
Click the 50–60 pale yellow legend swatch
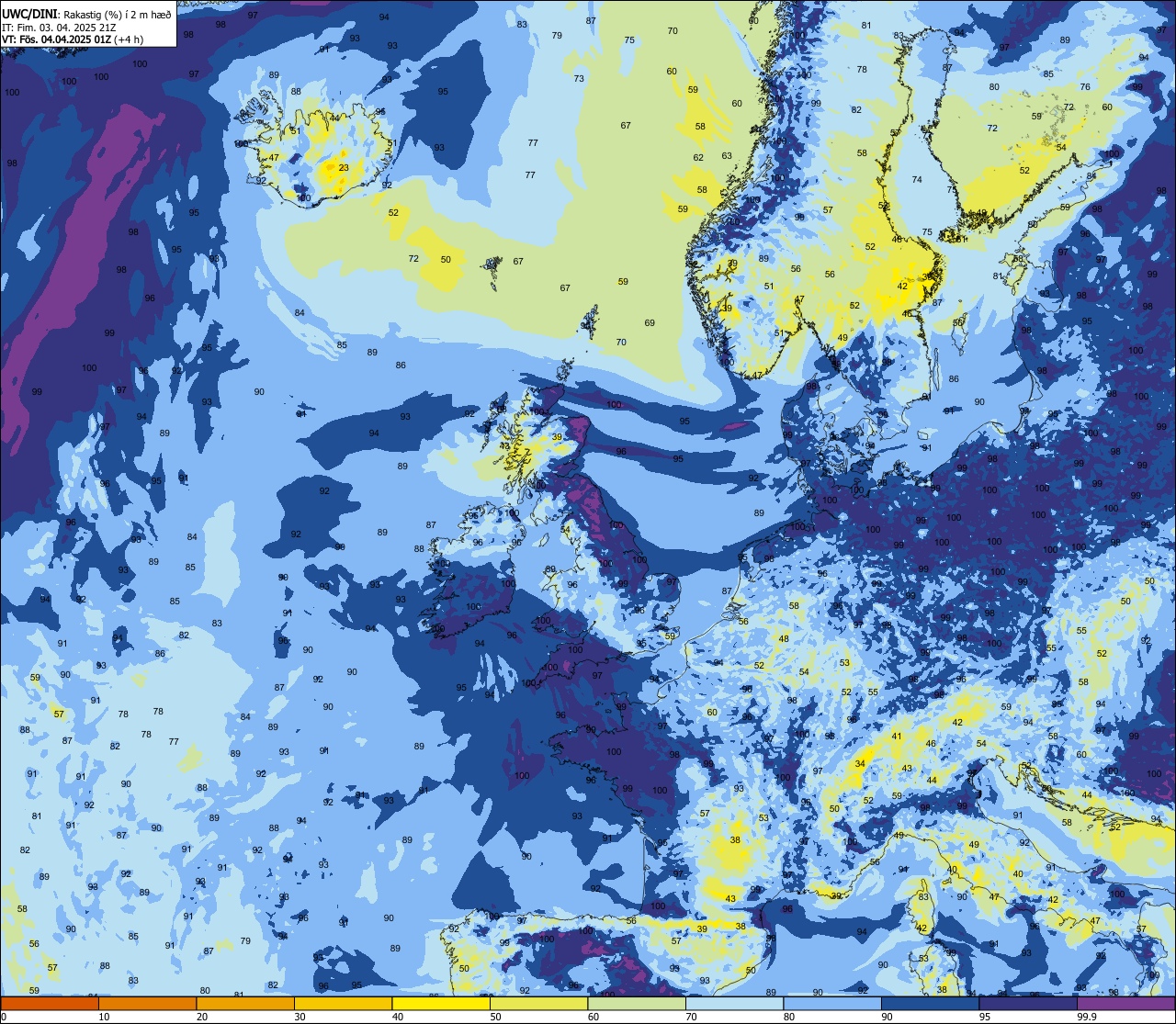point(539,1003)
